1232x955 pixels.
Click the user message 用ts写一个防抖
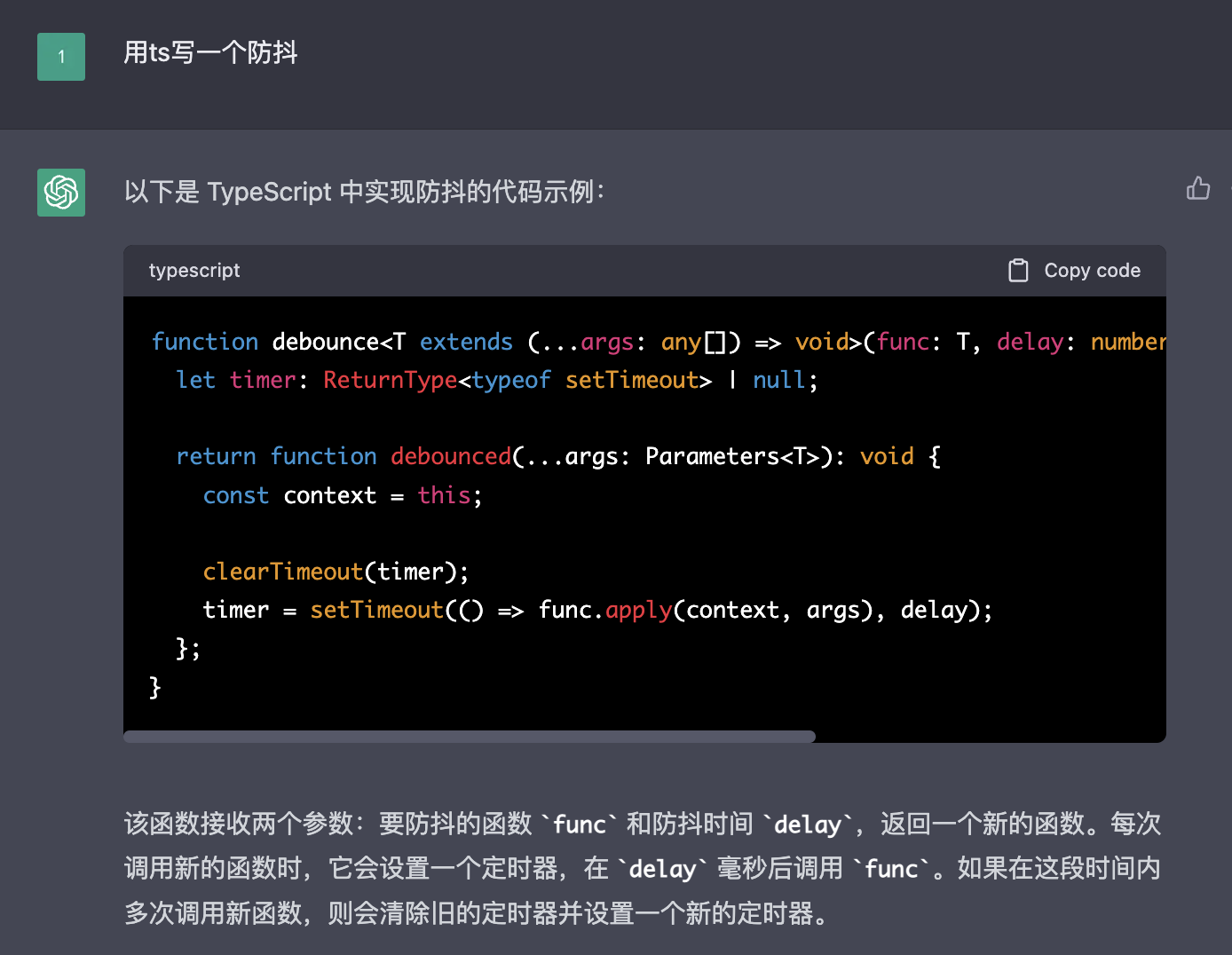(x=210, y=53)
